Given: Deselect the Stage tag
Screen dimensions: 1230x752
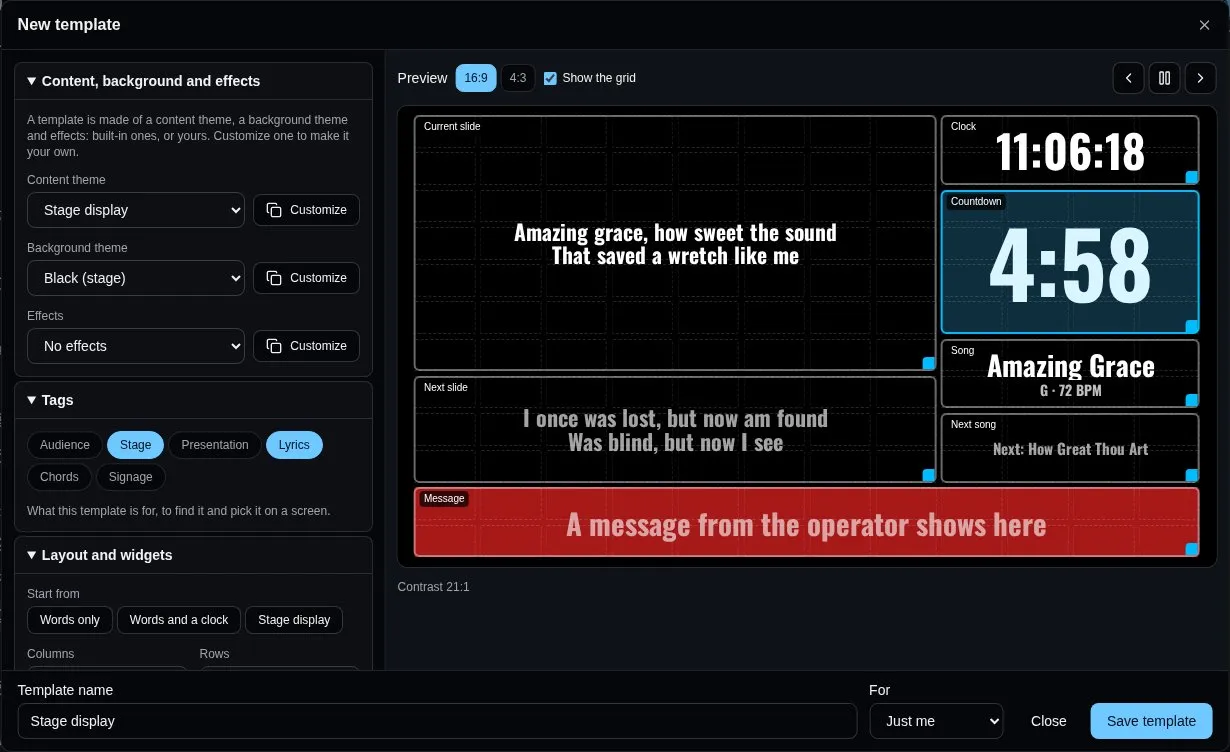Looking at the screenshot, I should (x=135, y=445).
